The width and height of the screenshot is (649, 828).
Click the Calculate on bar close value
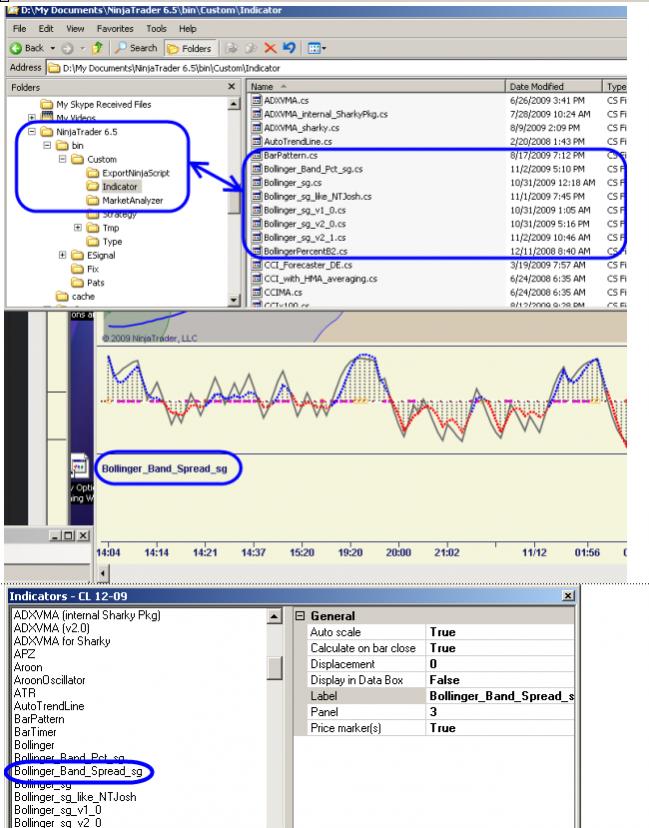[499, 648]
